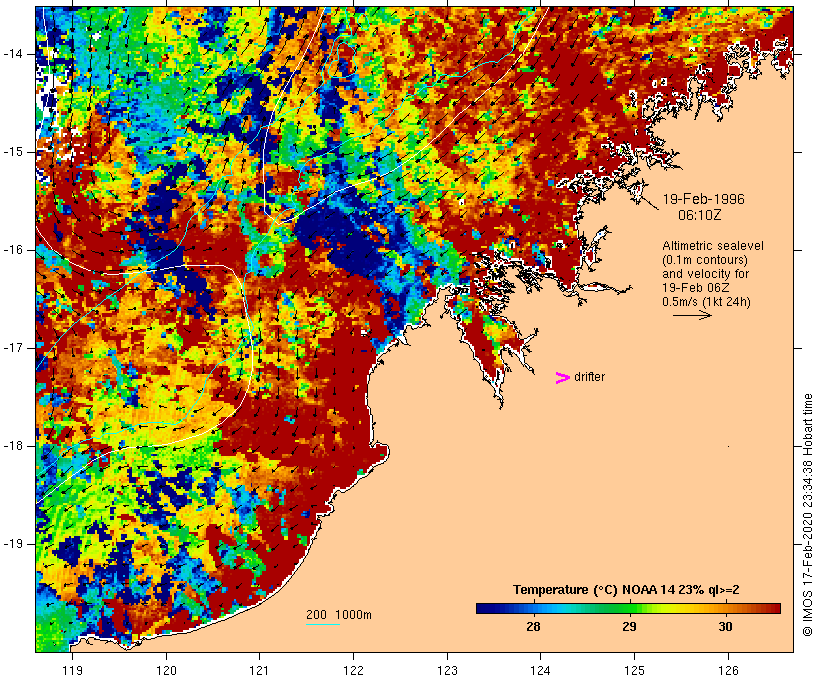
Task: Click the "Altimetric sealevel" caption line
Action: click(x=713, y=246)
